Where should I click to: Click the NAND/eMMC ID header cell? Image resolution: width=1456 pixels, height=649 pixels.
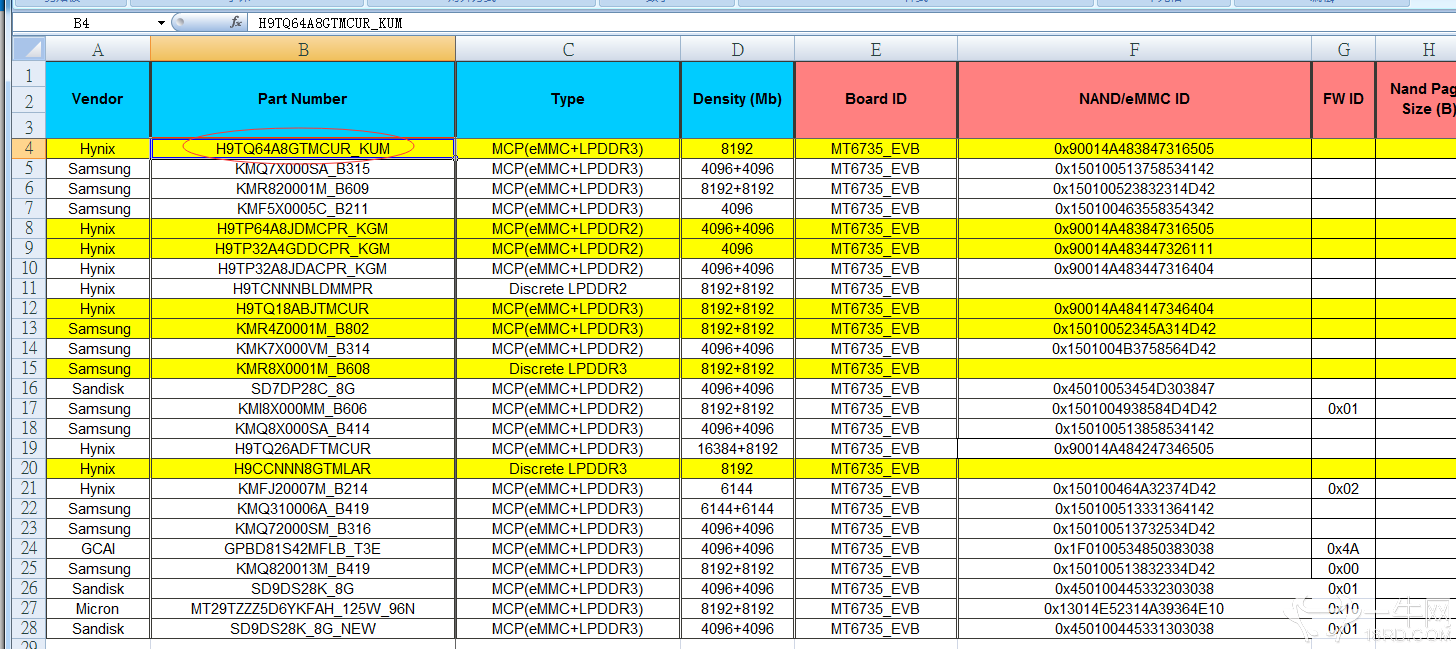coord(1134,99)
